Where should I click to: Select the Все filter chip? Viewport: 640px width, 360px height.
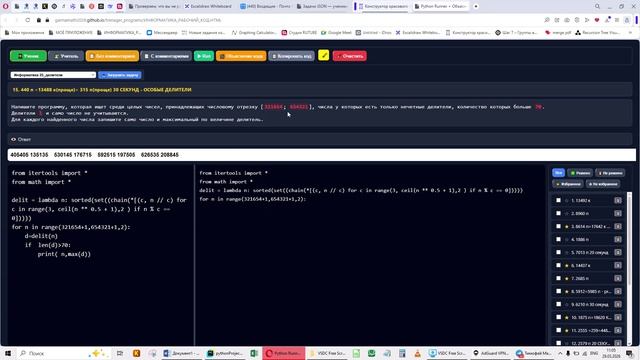click(558, 173)
